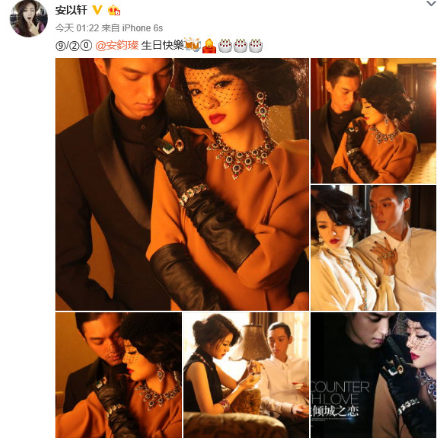Click the circled 9 number symbol
The height and width of the screenshot is (440, 443).
click(60, 45)
